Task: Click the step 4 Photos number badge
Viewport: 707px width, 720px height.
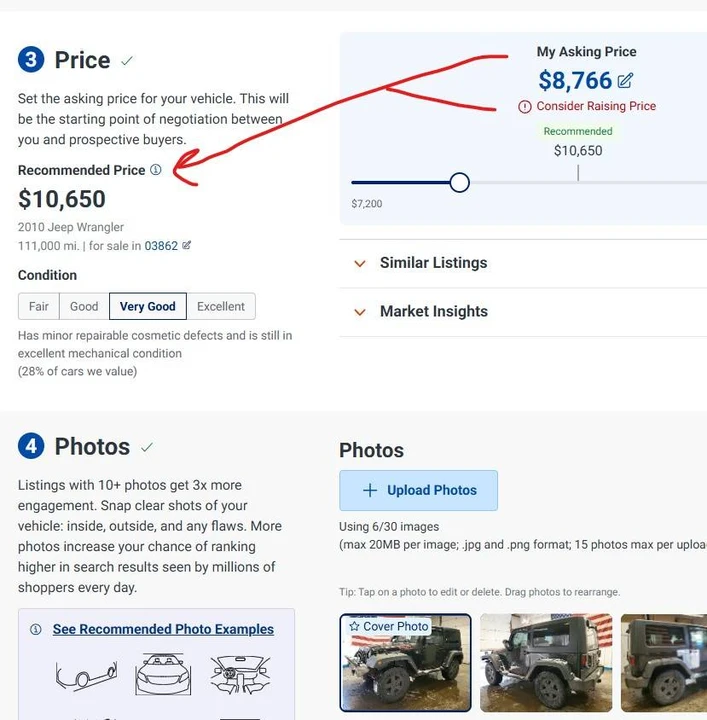Action: [31, 446]
